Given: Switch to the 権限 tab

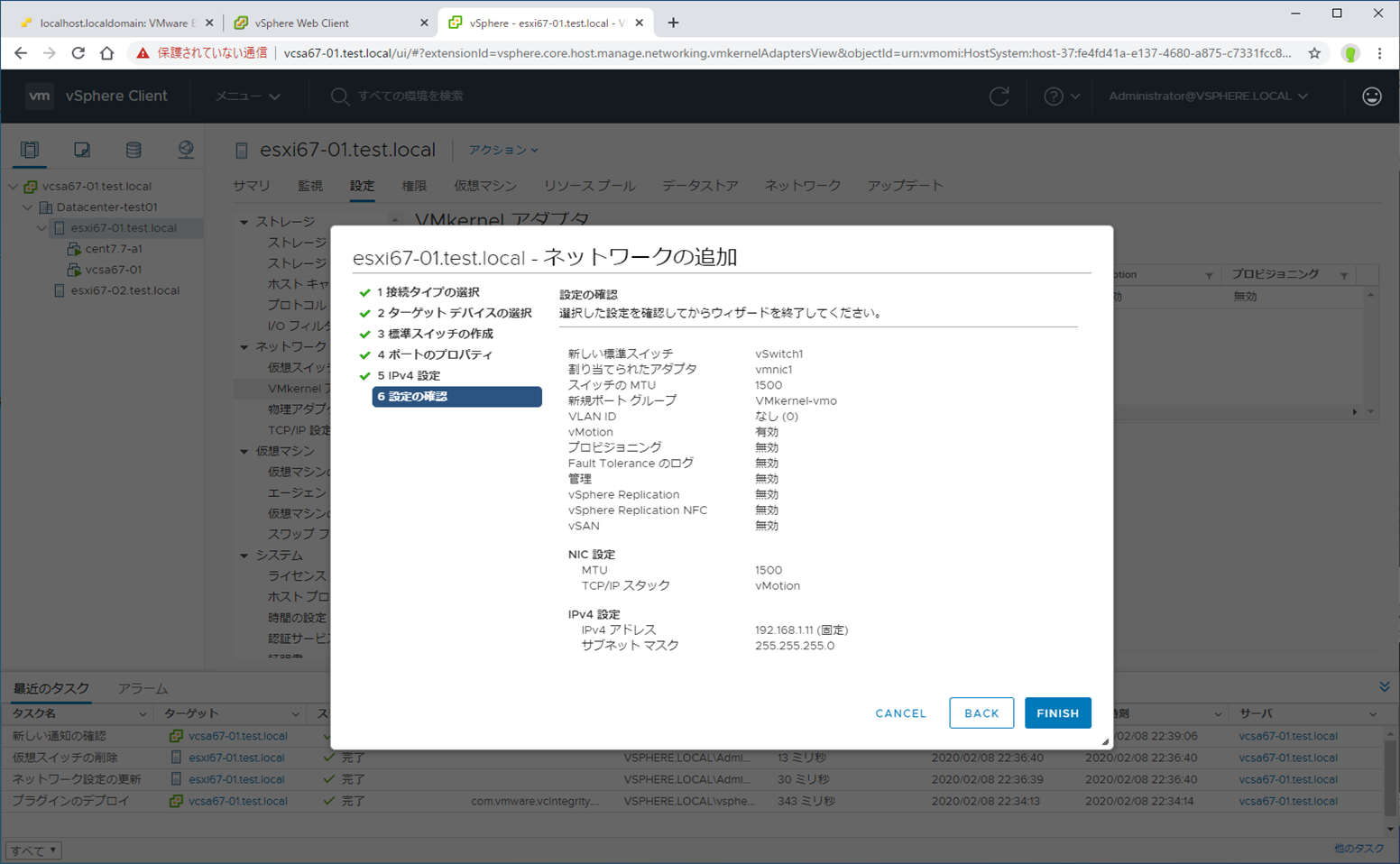Looking at the screenshot, I should click(x=414, y=186).
